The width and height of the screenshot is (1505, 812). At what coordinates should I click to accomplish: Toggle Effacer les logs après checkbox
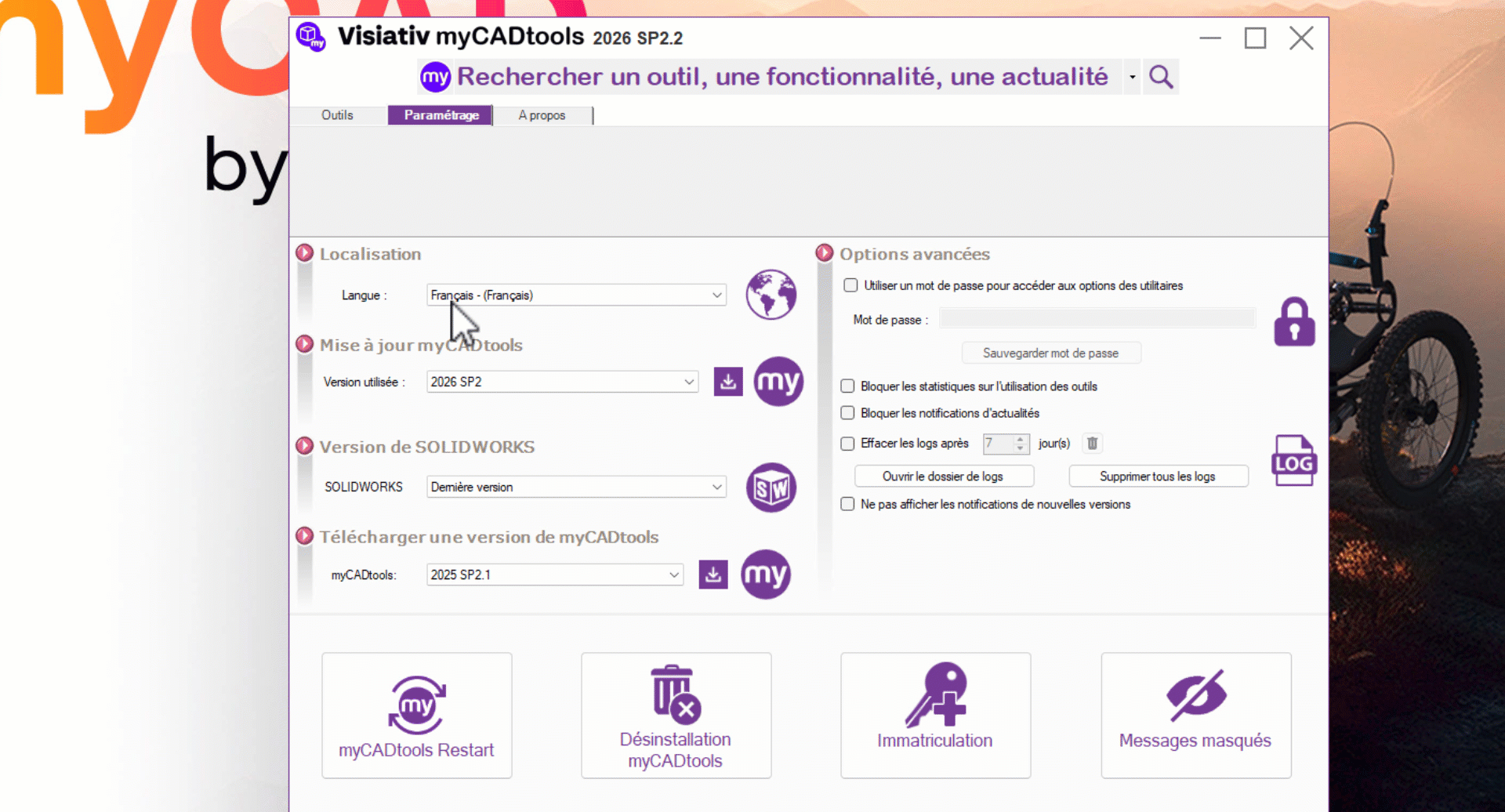[847, 444]
